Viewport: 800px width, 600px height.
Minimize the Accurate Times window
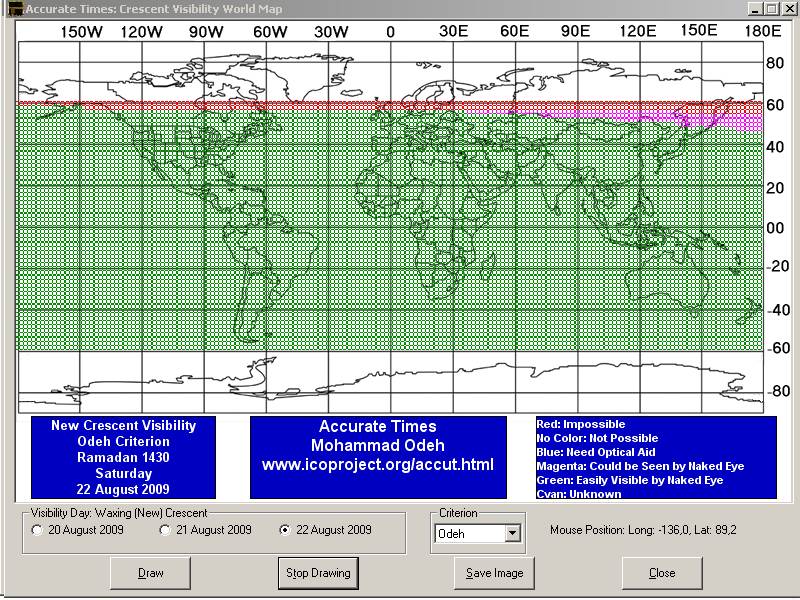(755, 9)
